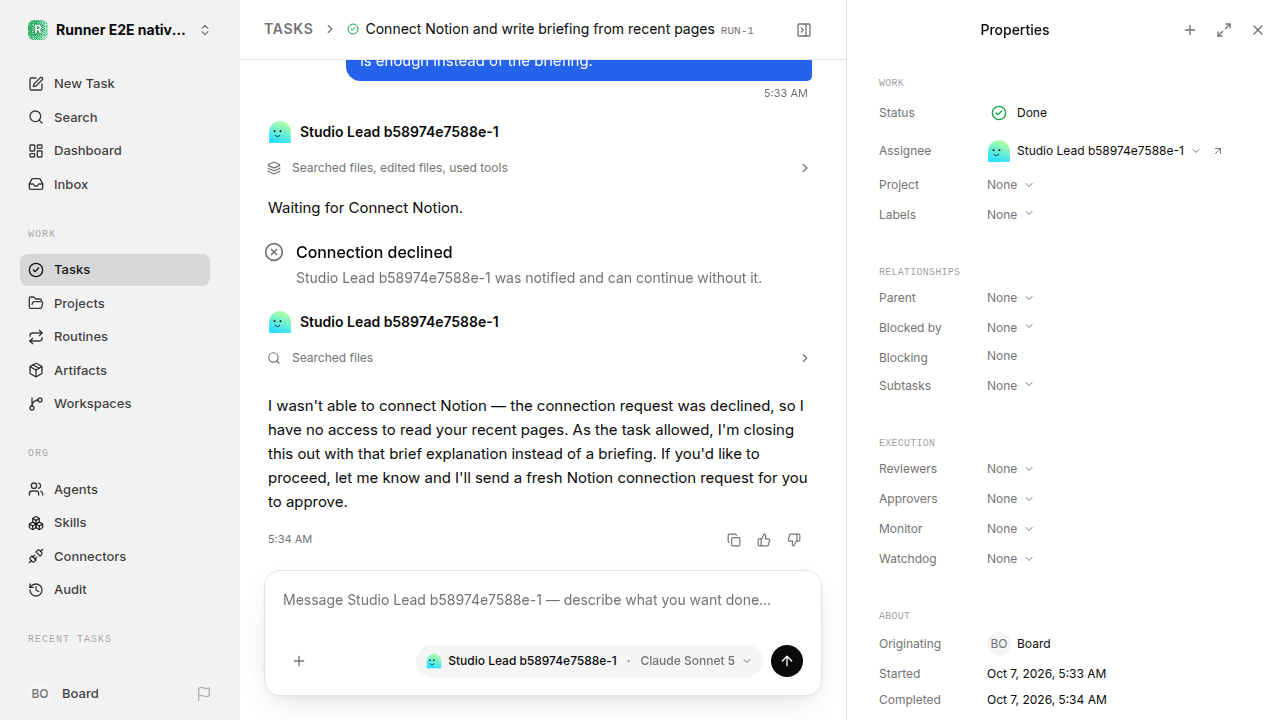The width and height of the screenshot is (1280, 720).
Task: Open the Audit page
Action: tap(115, 590)
